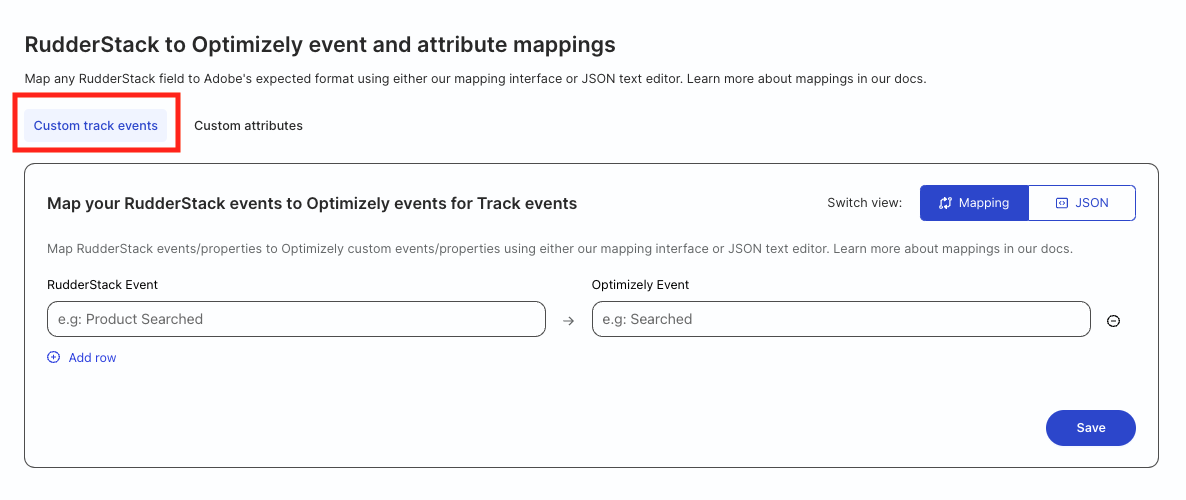This screenshot has width=1186, height=500.
Task: Click the page heading about event mappings
Action: click(x=320, y=45)
